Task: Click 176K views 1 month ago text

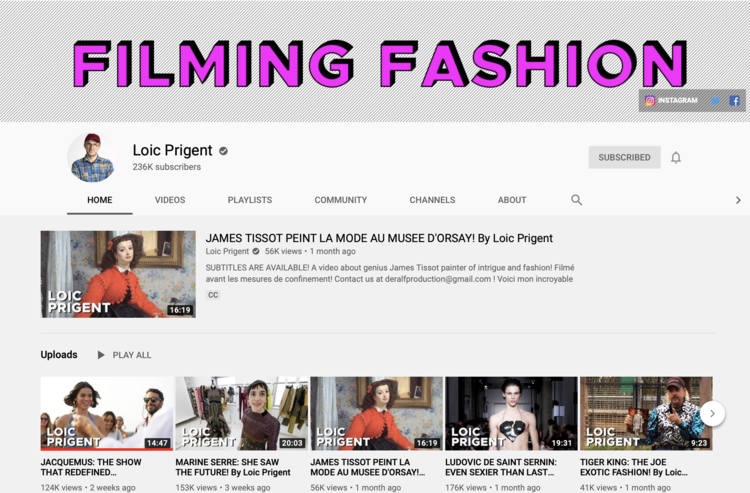Action: [x=493, y=487]
